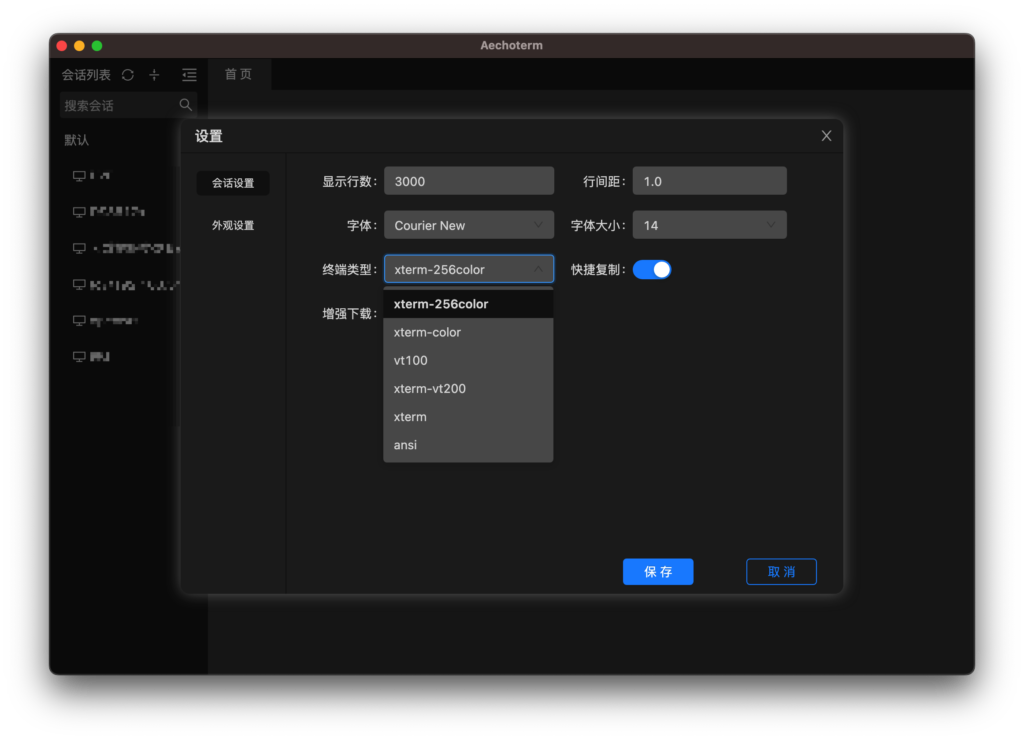Focus the 行间距 input field
Viewport: 1024px width, 740px height.
point(709,181)
